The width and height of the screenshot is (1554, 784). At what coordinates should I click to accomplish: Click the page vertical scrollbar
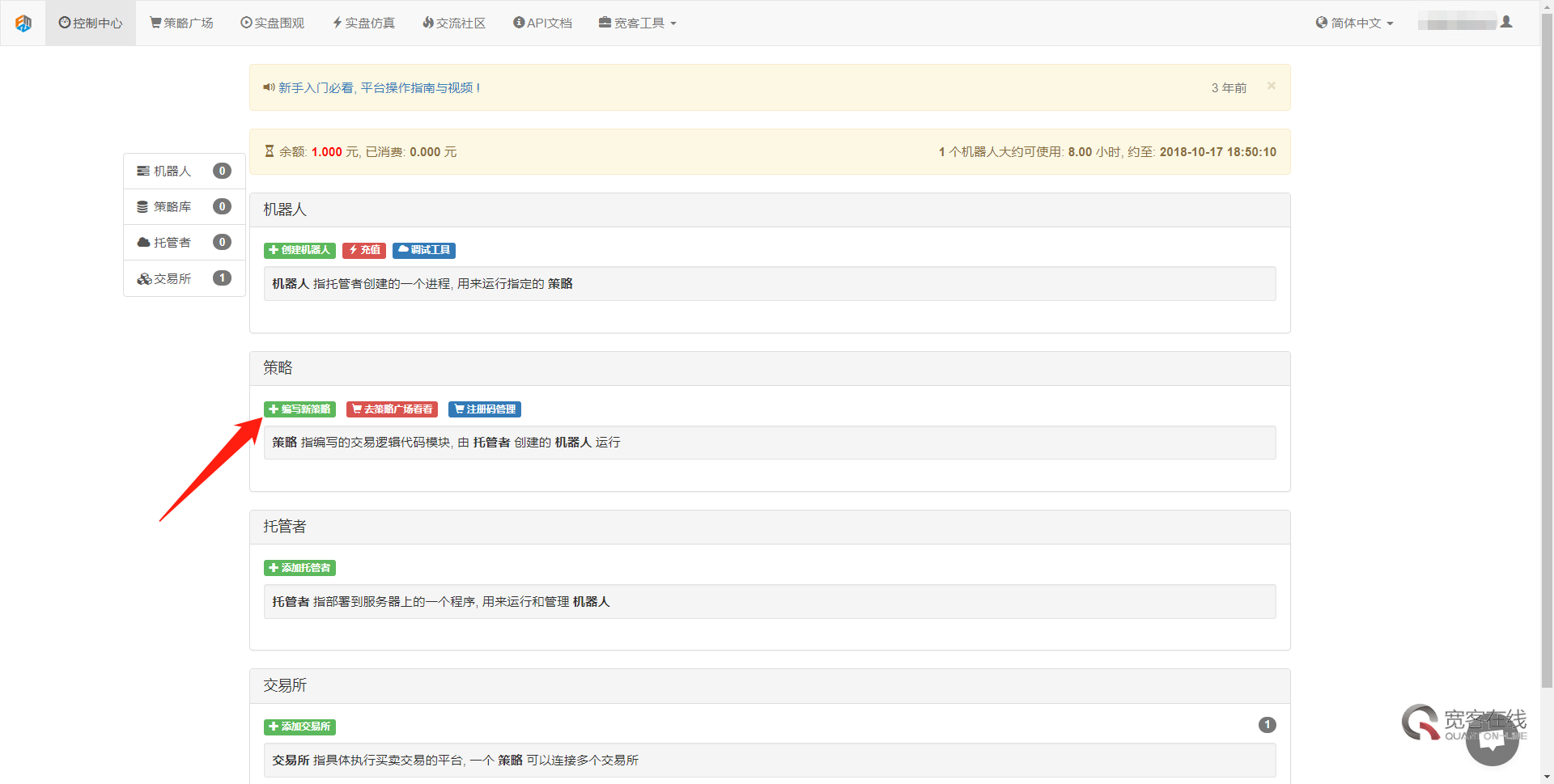pyautogui.click(x=1547, y=350)
